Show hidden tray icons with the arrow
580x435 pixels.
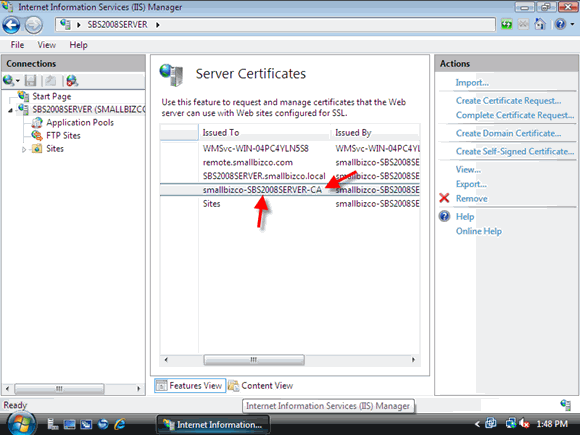478,424
